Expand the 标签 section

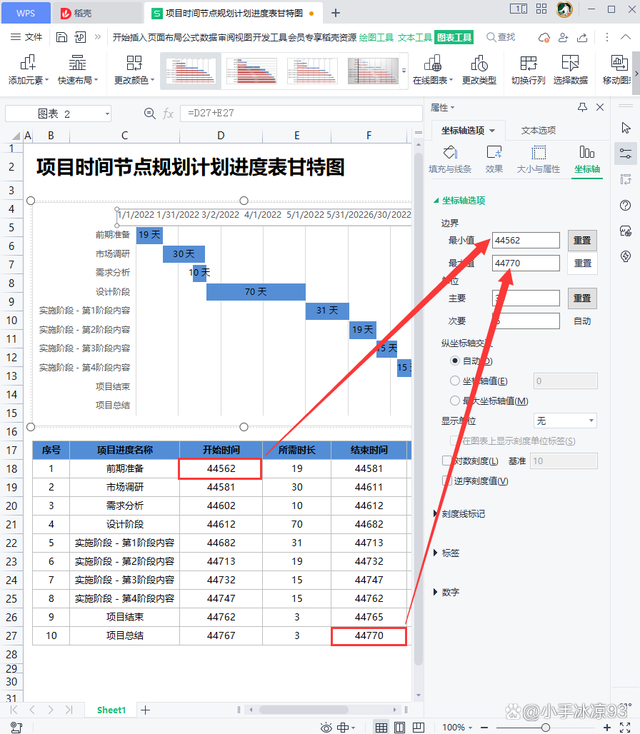coord(446,553)
